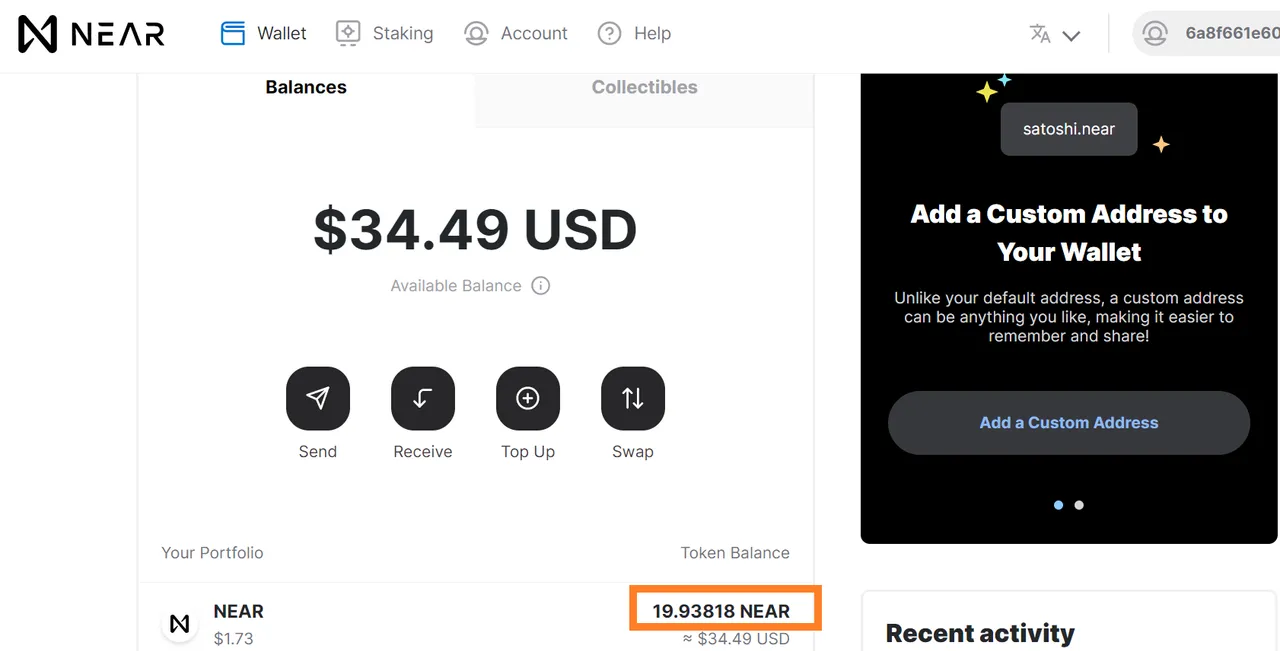Viewport: 1280px width, 651px height.
Task: Click the Available Balance info icon
Action: click(541, 286)
